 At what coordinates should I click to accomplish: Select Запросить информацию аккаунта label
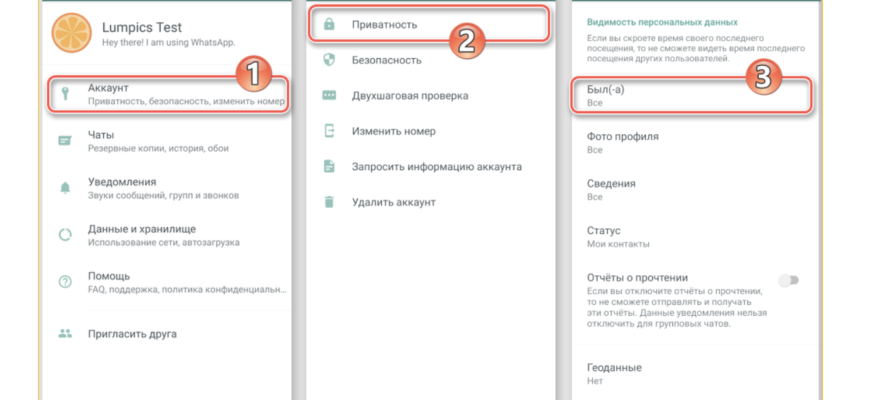(436, 166)
